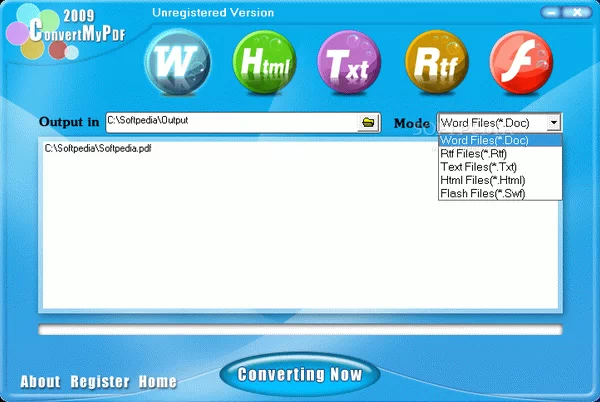Click the Unregistered Version title text
Viewport: 600px width, 402px height.
pos(213,13)
